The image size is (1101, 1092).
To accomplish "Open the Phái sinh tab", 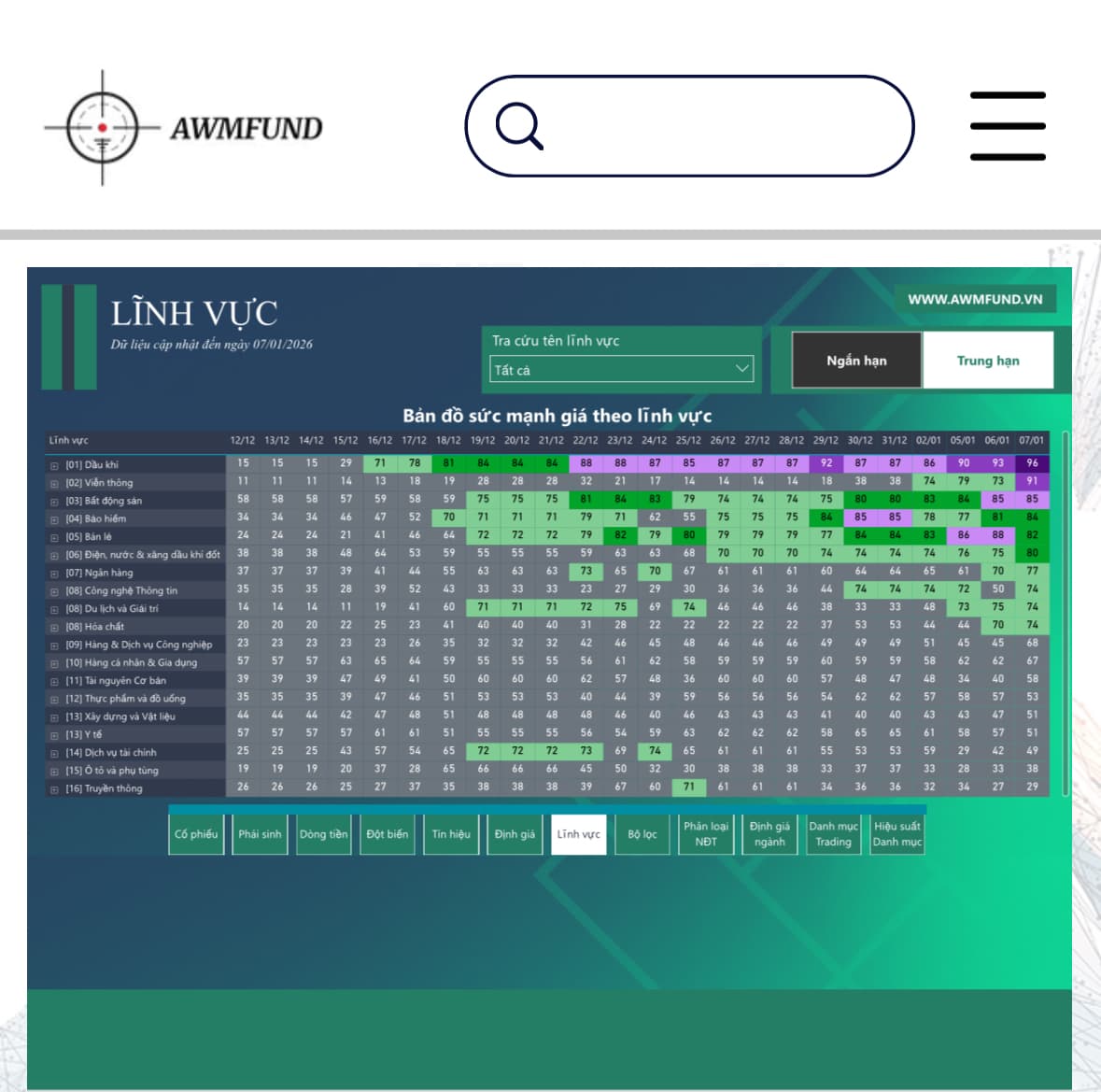I will [260, 834].
